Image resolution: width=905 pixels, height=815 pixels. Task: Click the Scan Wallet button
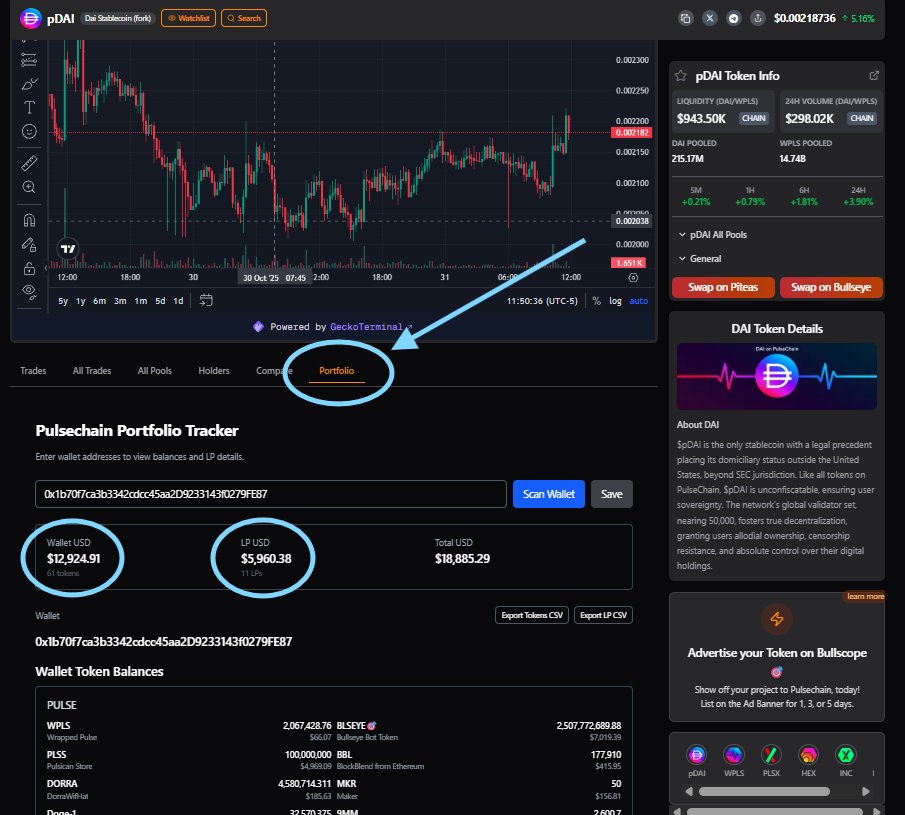(x=548, y=493)
